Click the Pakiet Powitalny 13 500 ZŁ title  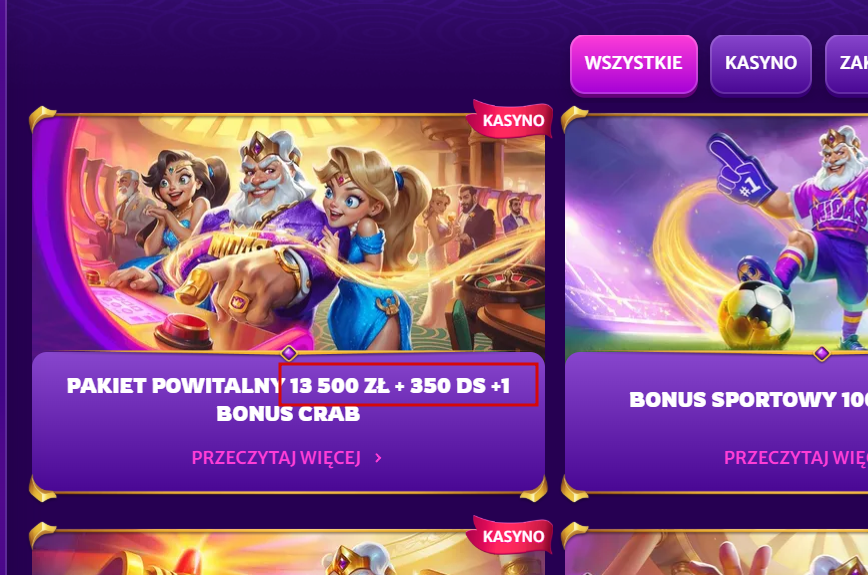click(288, 400)
